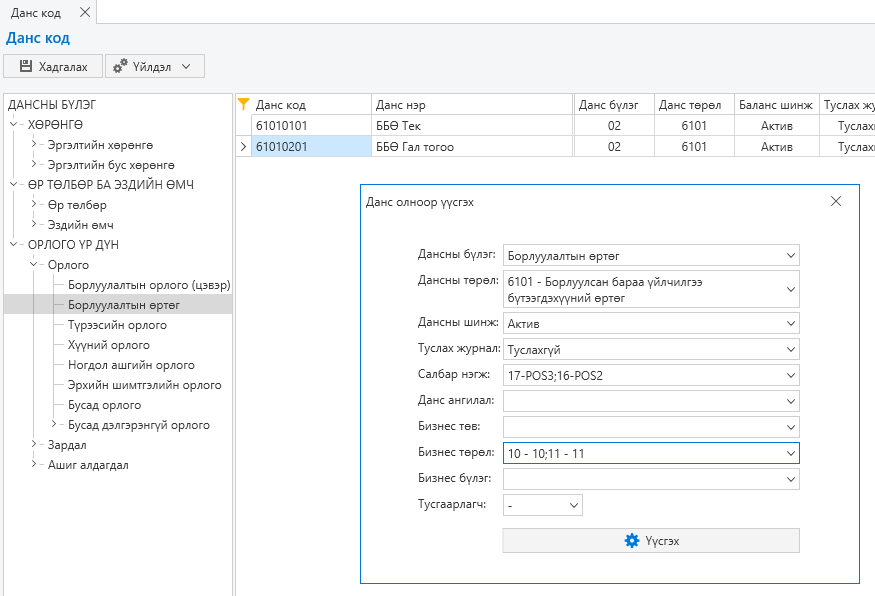Screen dimensions: 875x596
Task: Click the gears icon on Үйлдэл button
Action: pyautogui.click(x=120, y=66)
